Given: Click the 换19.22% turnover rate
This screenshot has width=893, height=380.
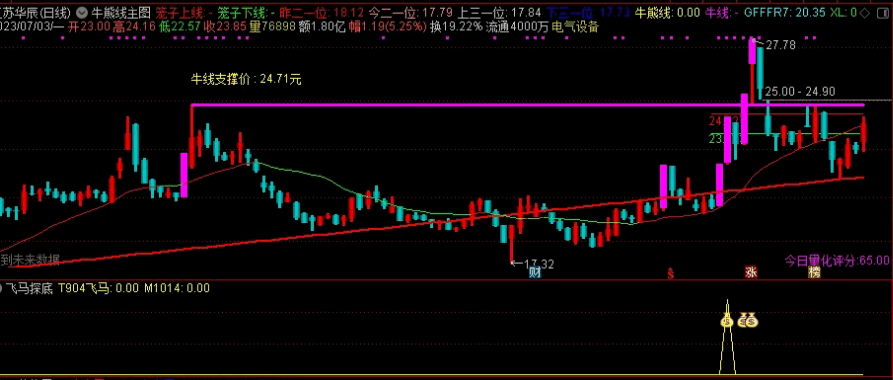Looking at the screenshot, I should 456,26.
